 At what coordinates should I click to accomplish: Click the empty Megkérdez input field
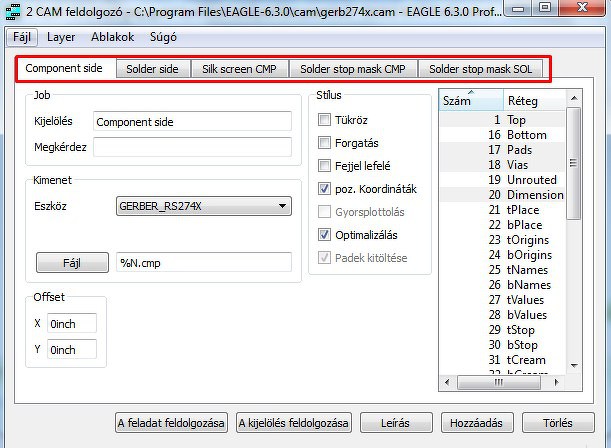point(192,147)
